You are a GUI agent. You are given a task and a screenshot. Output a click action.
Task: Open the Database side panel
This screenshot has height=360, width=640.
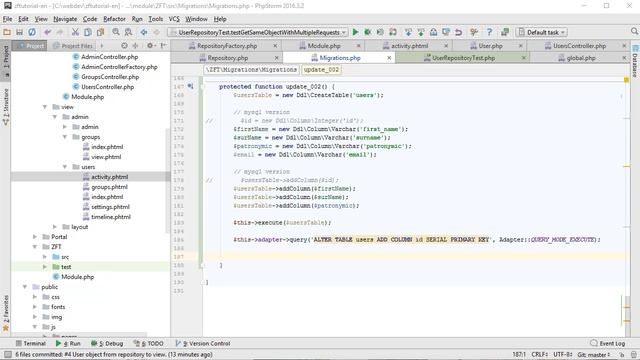coord(635,61)
